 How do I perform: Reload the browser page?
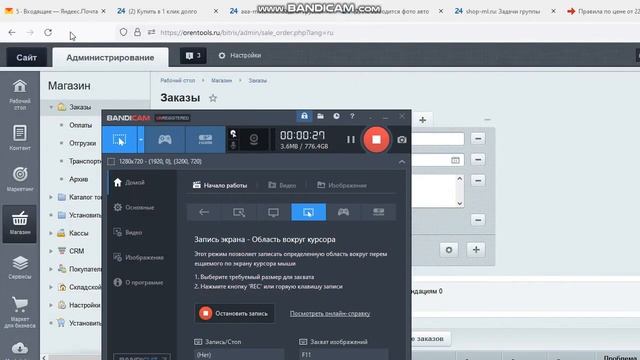[48, 32]
